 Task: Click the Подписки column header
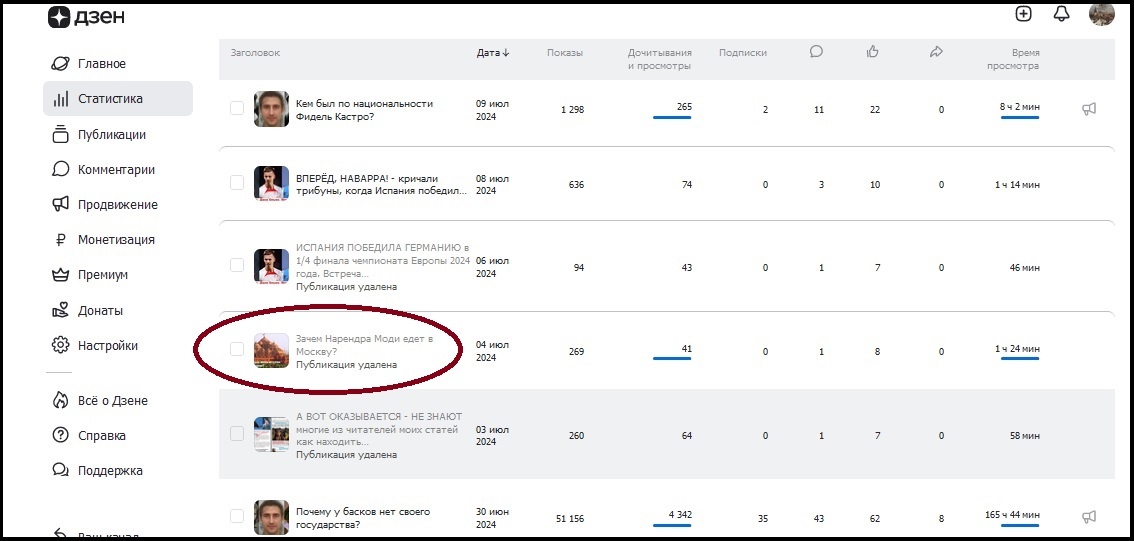coord(743,53)
